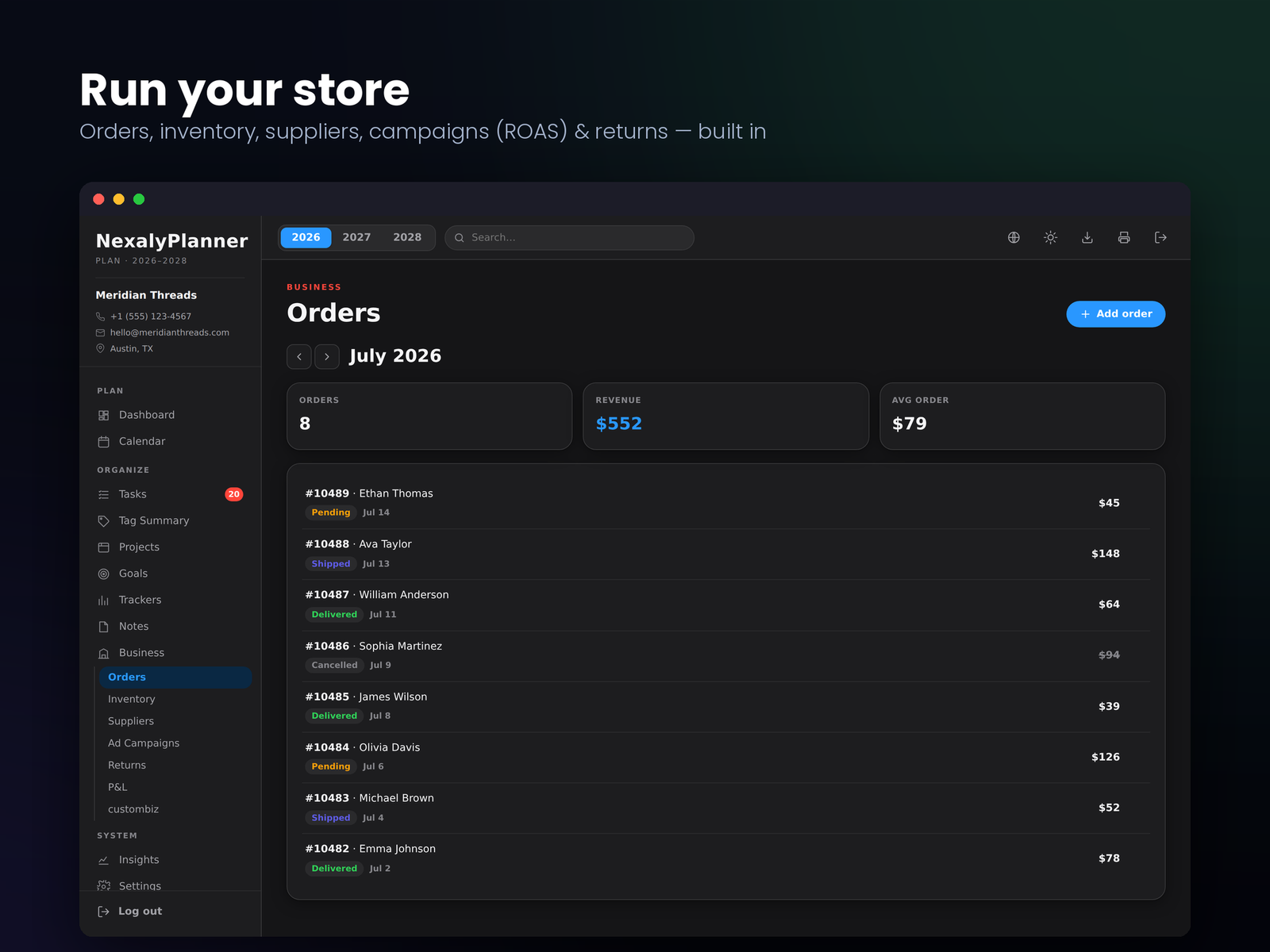Image resolution: width=1270 pixels, height=952 pixels.
Task: Click Pending status on order #10484
Action: point(331,766)
